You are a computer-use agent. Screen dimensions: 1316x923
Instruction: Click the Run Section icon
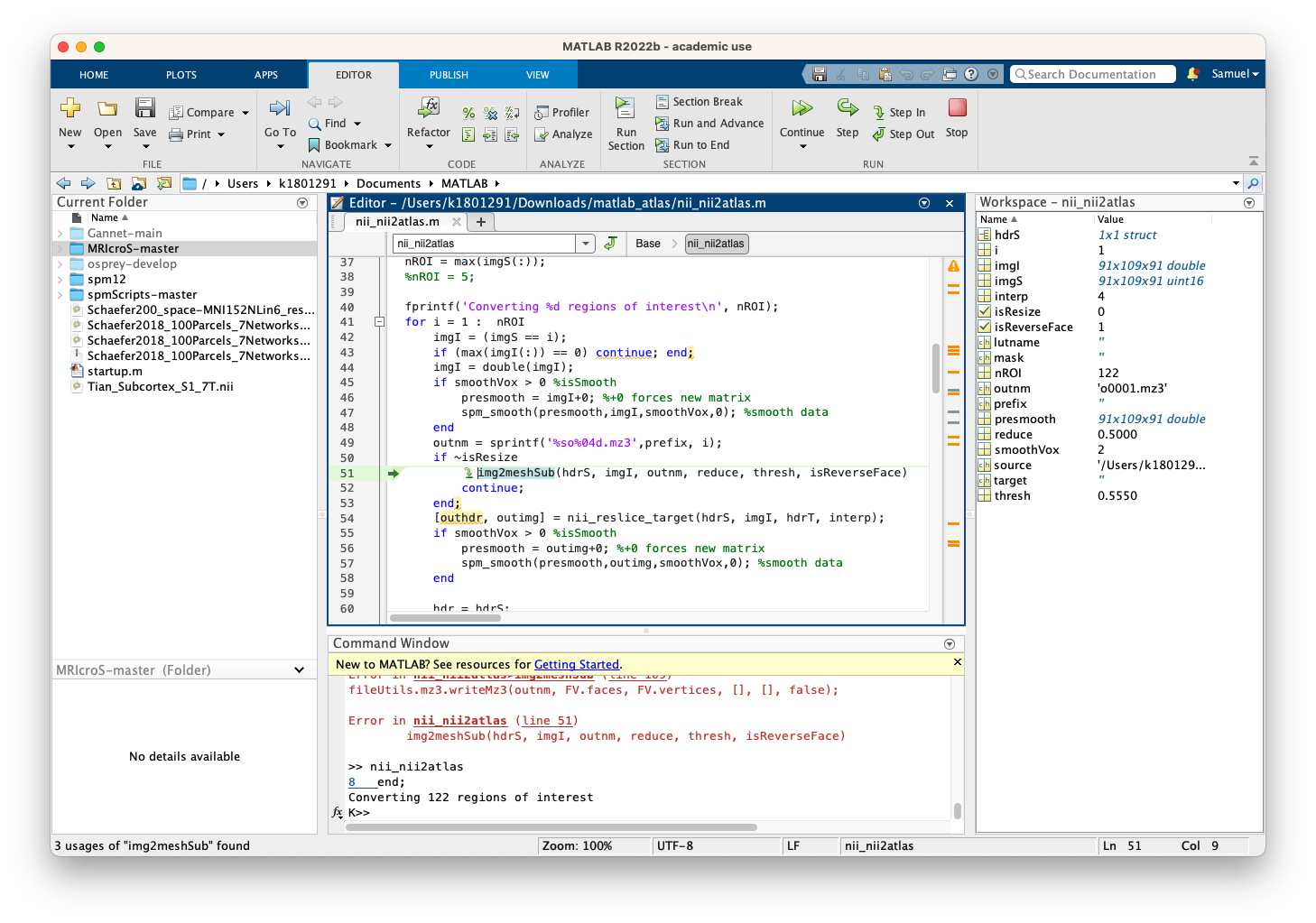coord(625,108)
